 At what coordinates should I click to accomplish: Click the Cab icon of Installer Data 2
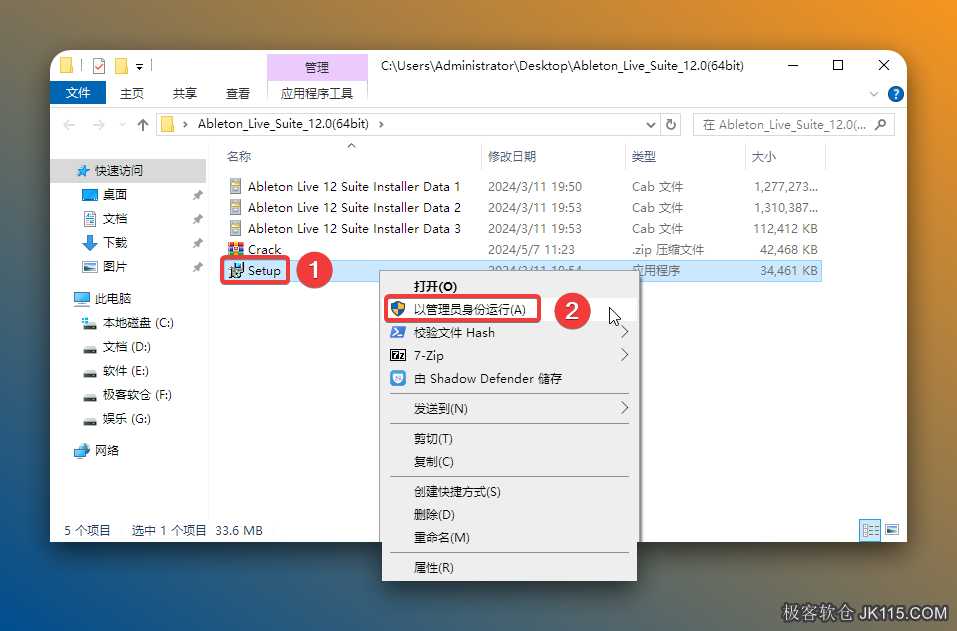(x=235, y=207)
